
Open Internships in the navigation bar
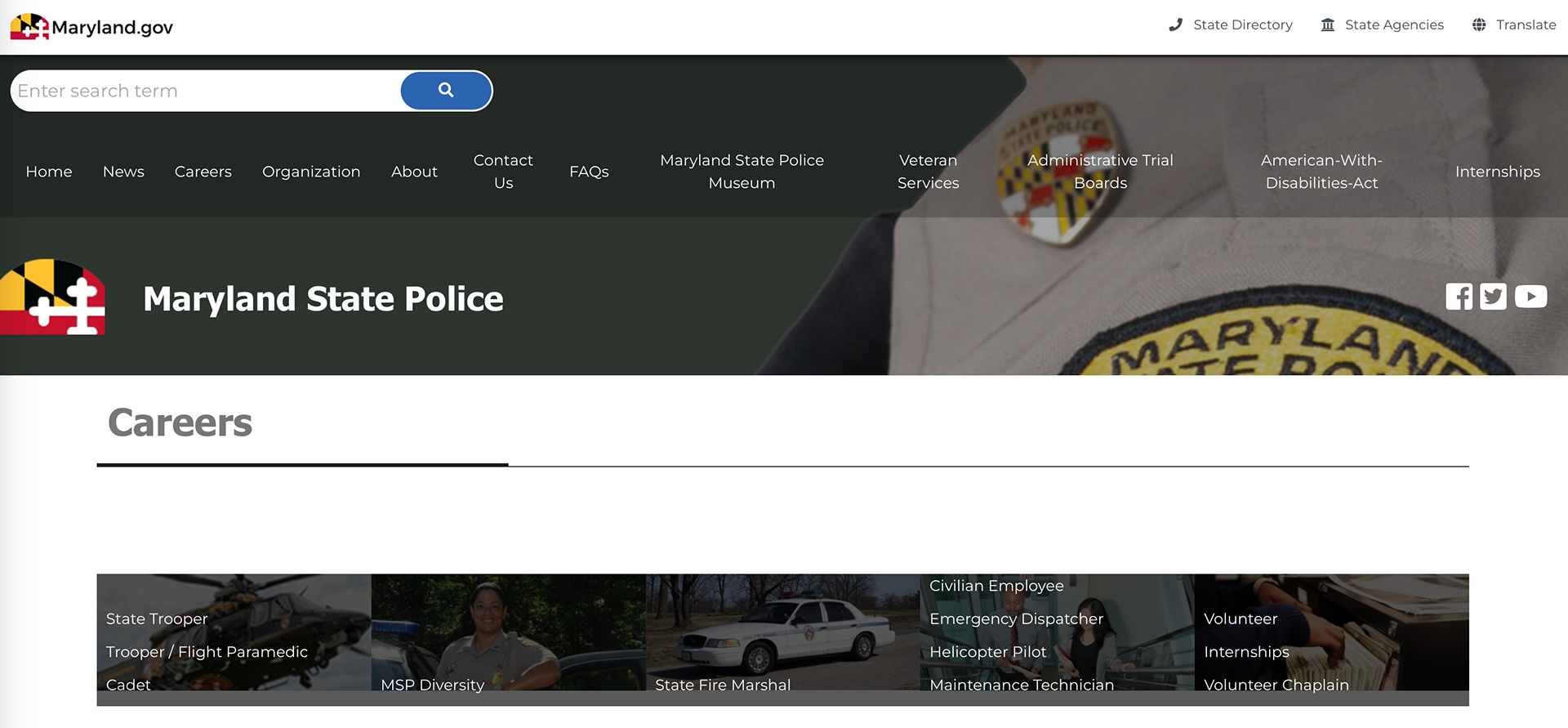1498,172
